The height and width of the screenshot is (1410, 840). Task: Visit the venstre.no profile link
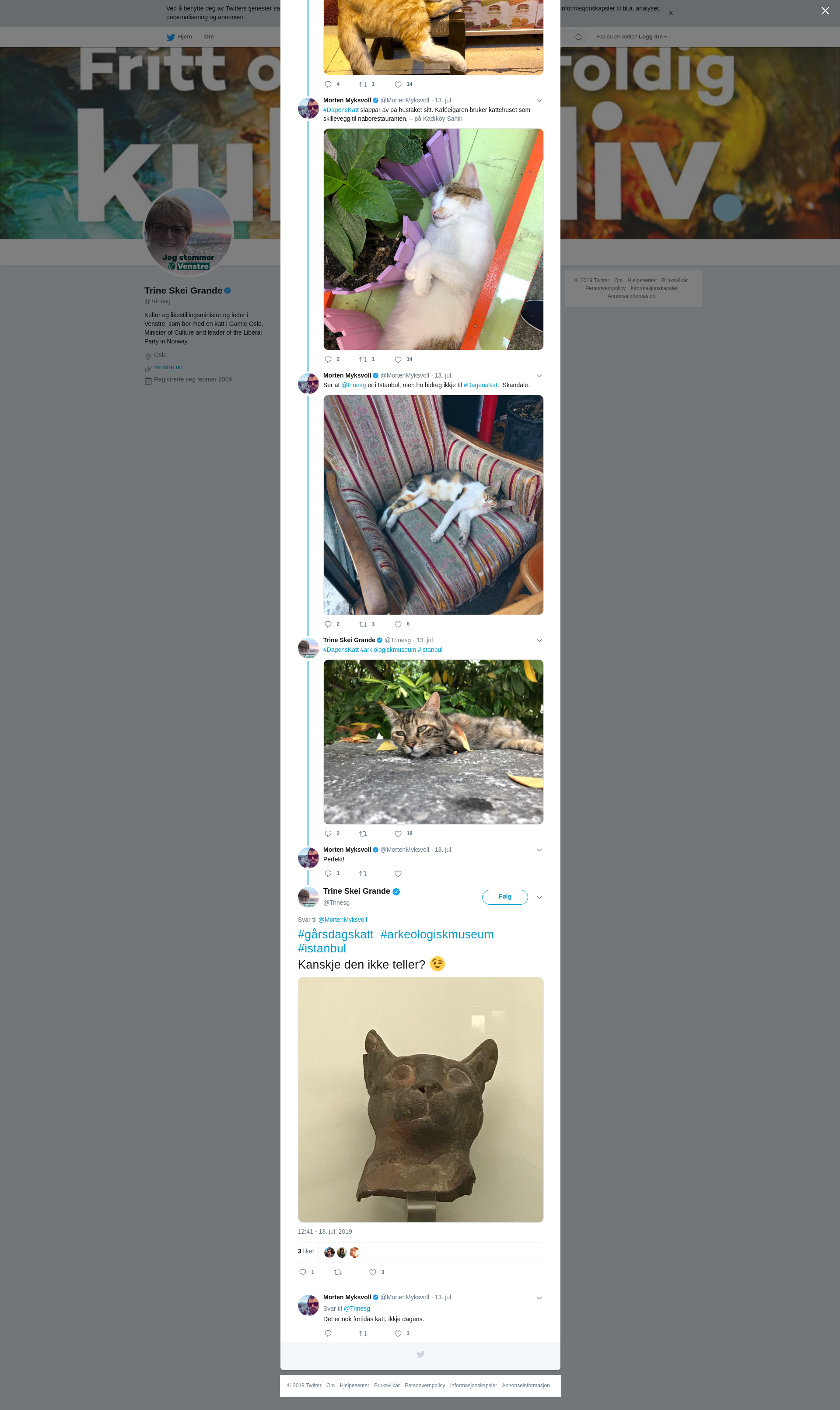[x=168, y=367]
